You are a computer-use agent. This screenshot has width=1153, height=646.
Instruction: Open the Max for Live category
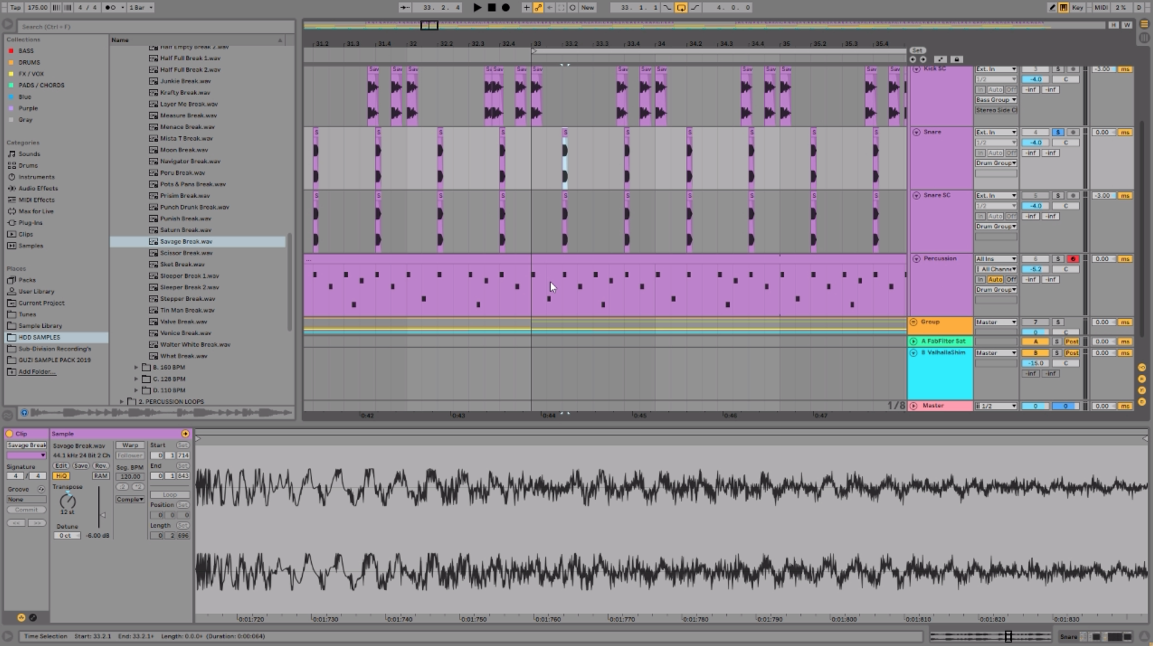tap(36, 212)
